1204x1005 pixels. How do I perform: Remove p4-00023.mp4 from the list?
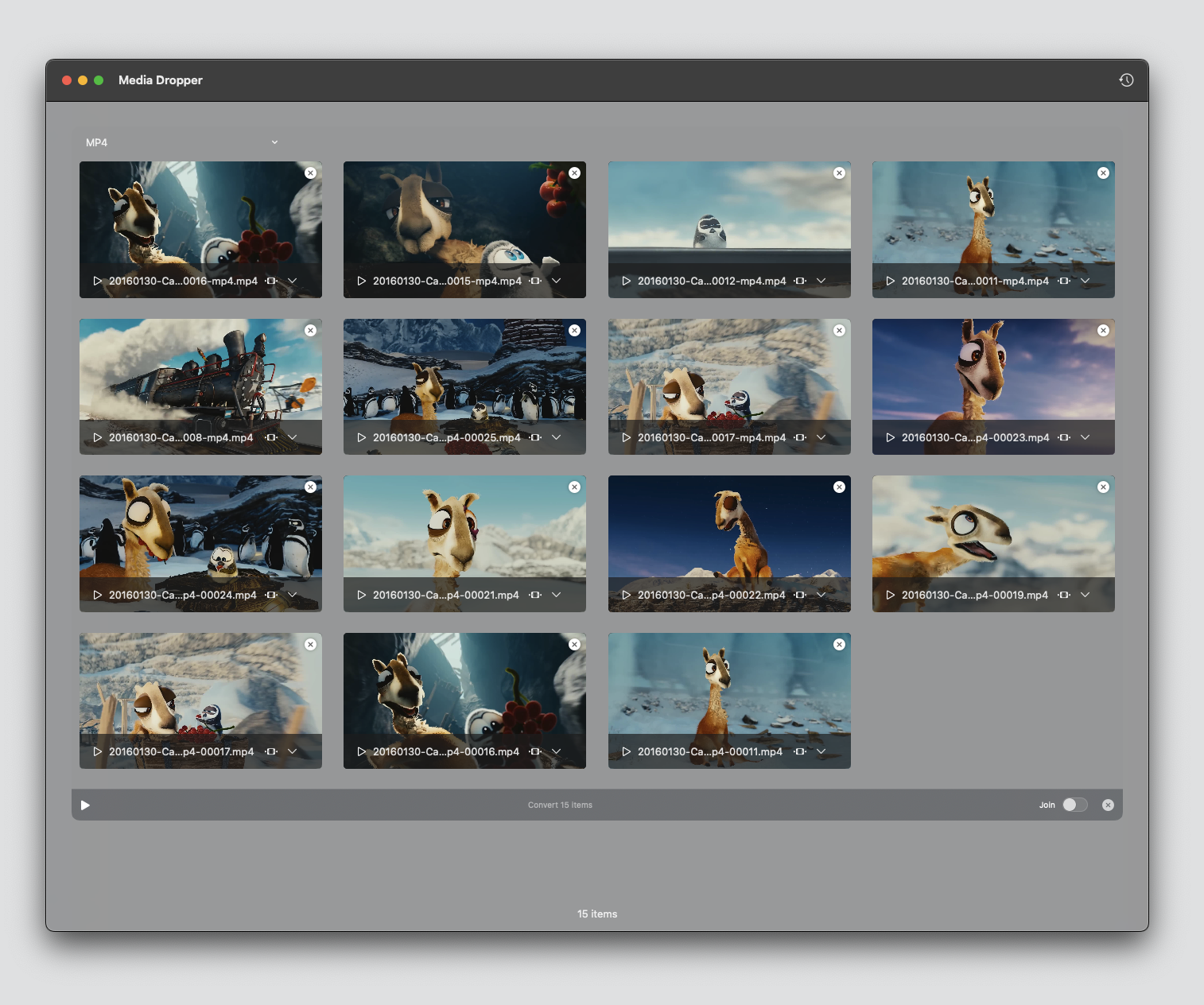pos(1103,330)
